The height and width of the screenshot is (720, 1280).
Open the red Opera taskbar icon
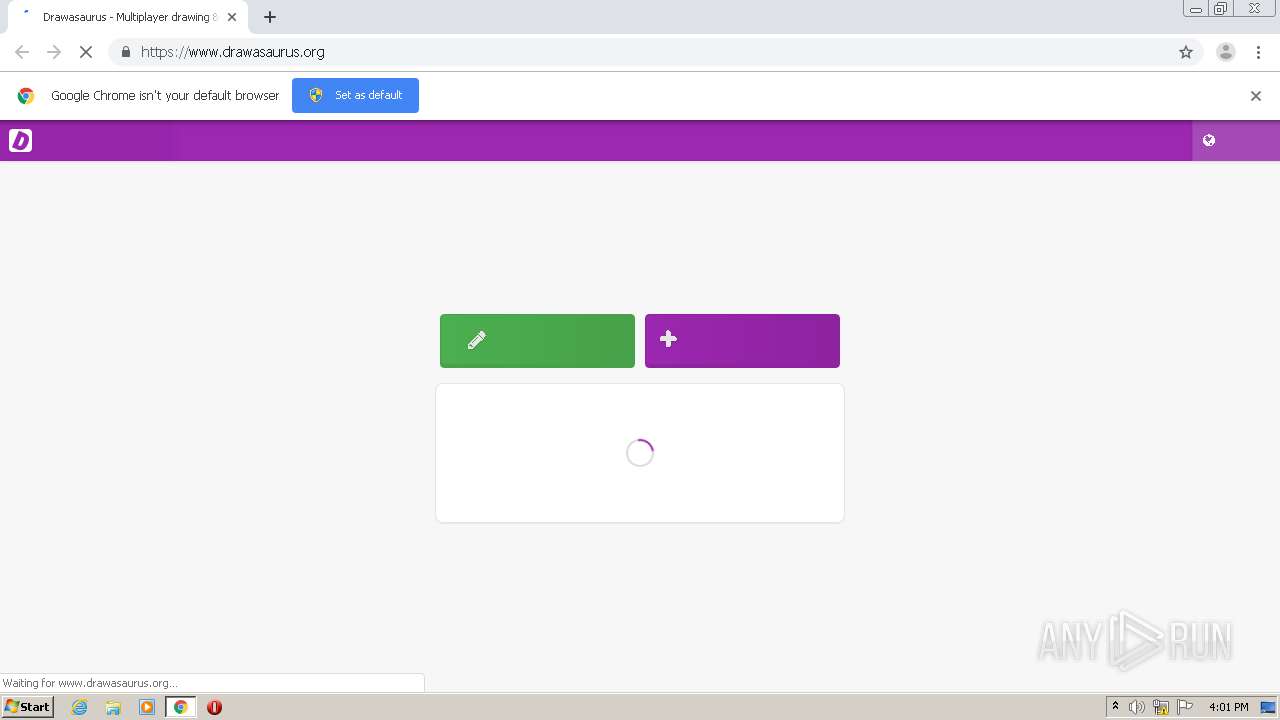point(214,707)
